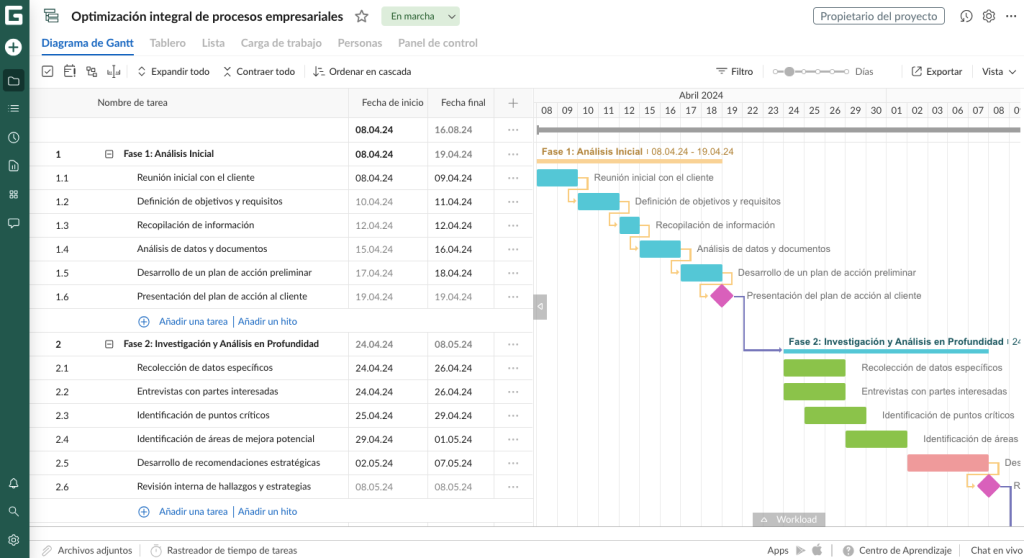Image resolution: width=1024 pixels, height=558 pixels.
Task: Collapse Fase 1: Análisis Inicial group
Action: (x=109, y=154)
